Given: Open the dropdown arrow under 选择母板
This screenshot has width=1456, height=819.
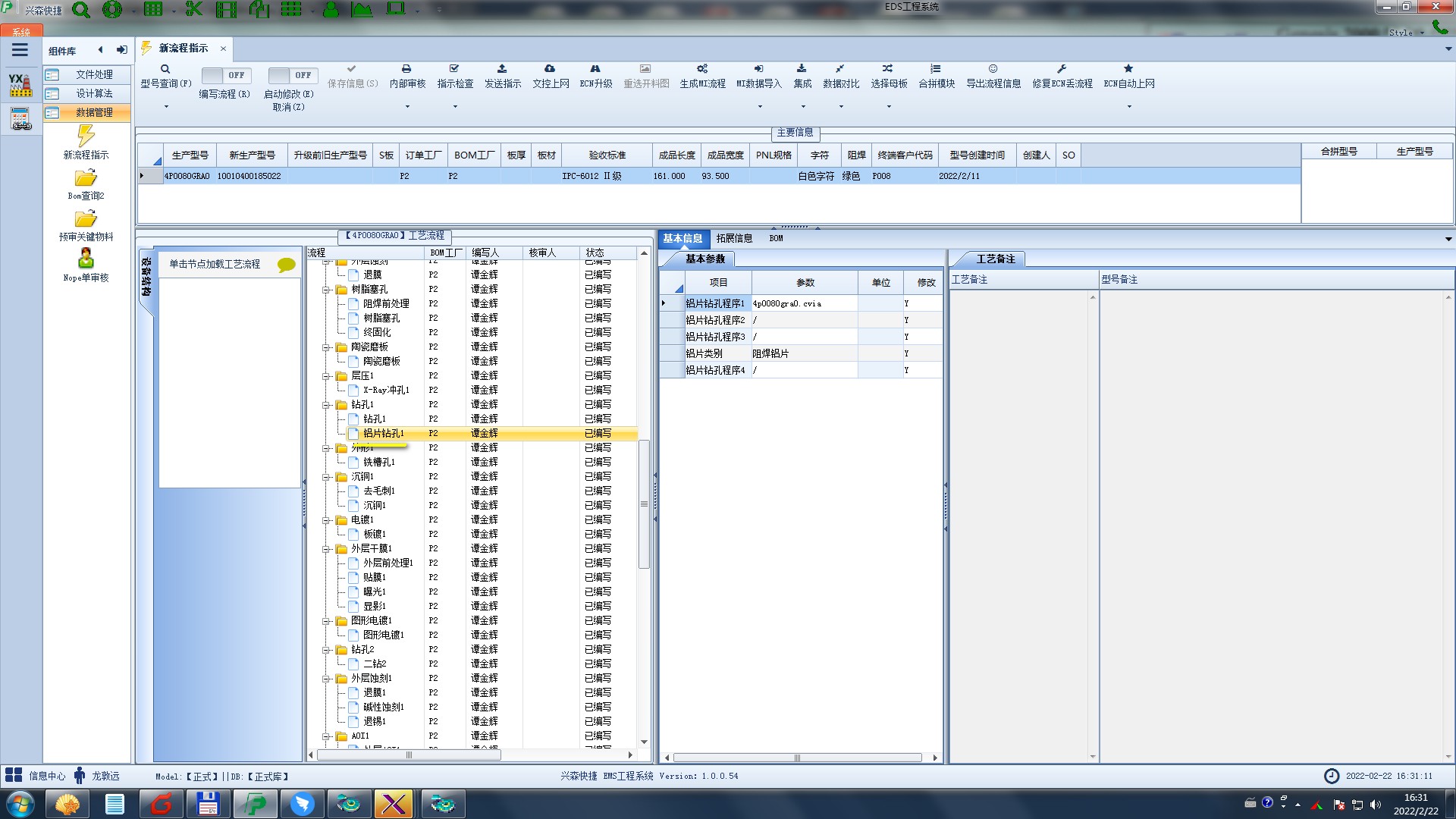Looking at the screenshot, I should (x=889, y=107).
